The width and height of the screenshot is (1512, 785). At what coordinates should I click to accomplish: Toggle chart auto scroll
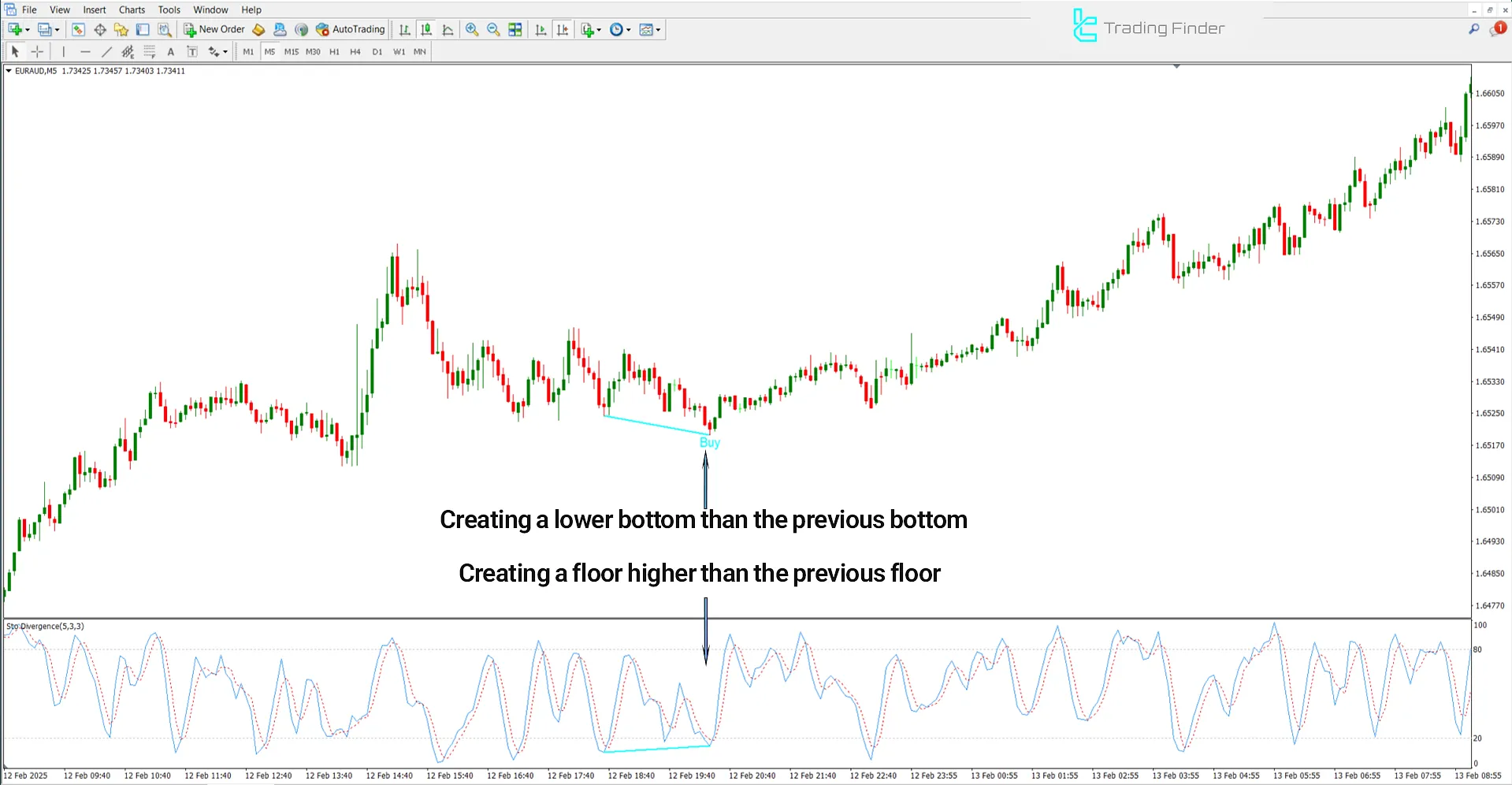click(541, 29)
